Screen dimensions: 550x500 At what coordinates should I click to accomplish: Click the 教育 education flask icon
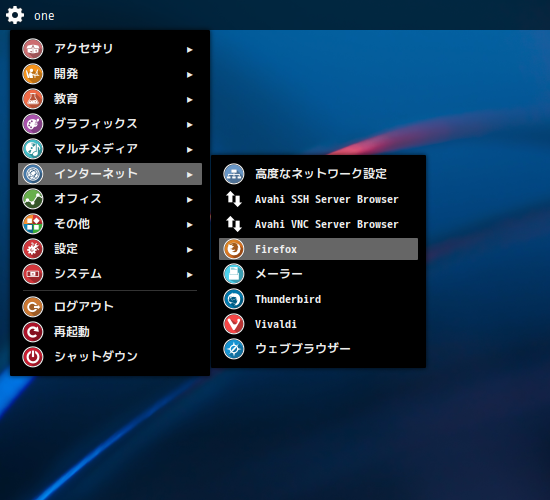tap(33, 99)
